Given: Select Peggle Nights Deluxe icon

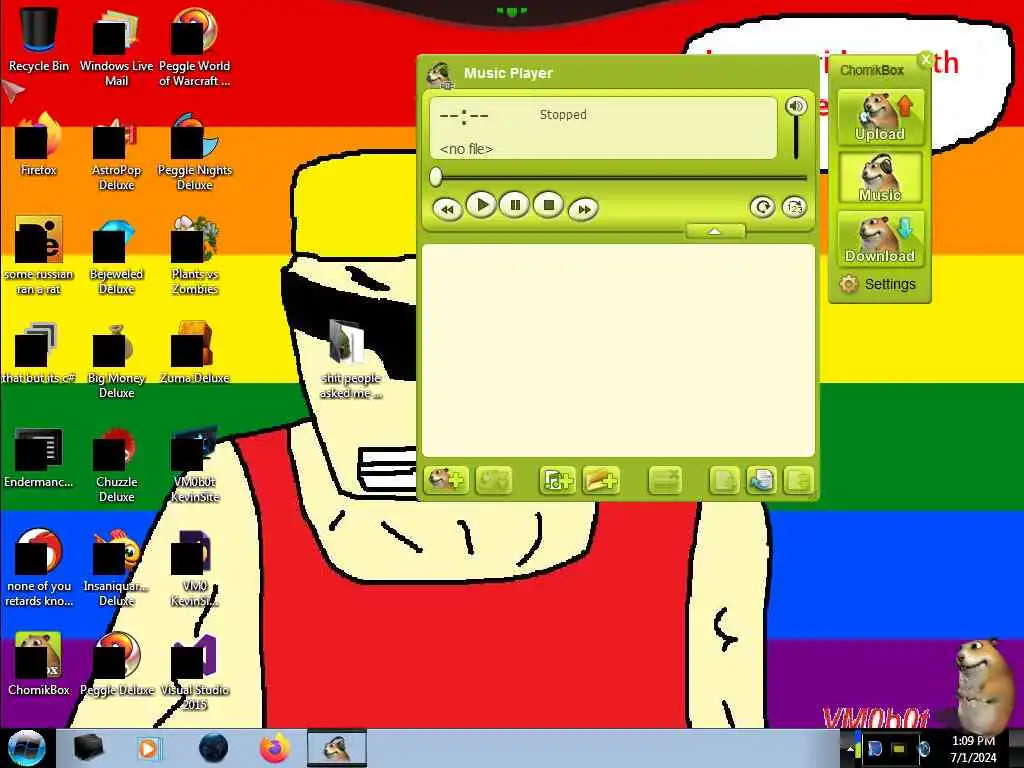Looking at the screenshot, I should point(195,152).
